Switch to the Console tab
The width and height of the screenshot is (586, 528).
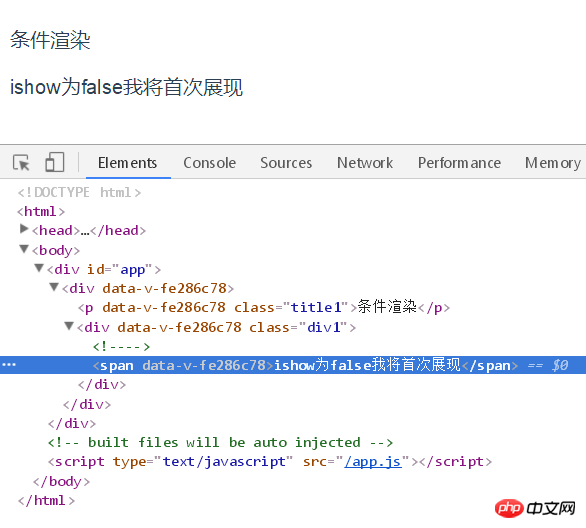tap(209, 163)
